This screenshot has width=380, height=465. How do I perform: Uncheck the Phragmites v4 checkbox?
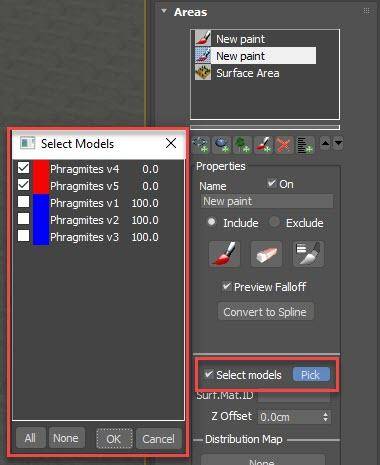[x=23, y=168]
